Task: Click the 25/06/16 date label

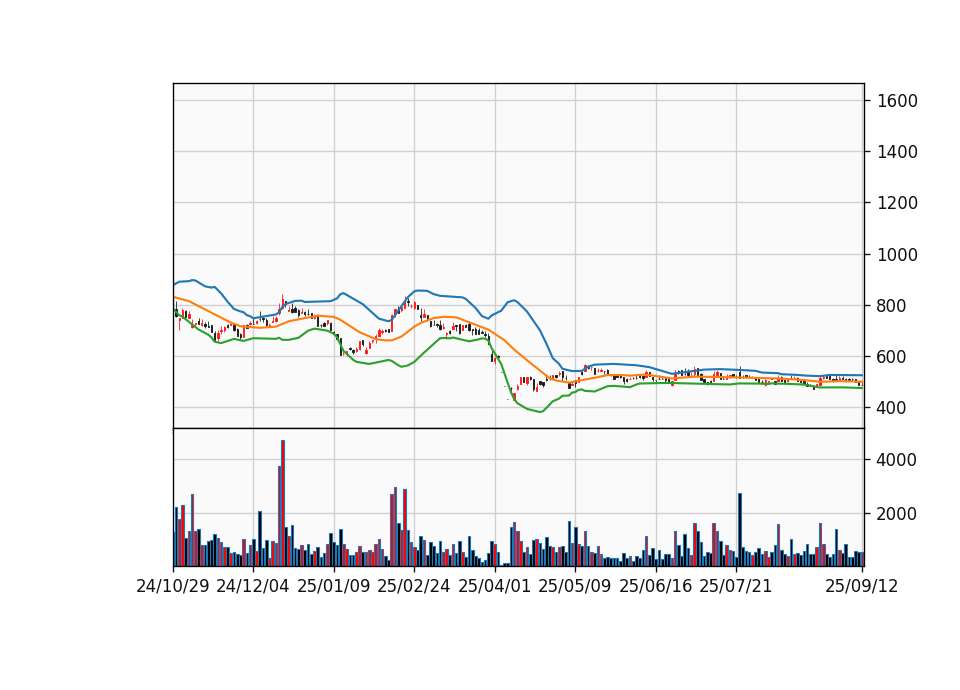Action: (x=656, y=586)
